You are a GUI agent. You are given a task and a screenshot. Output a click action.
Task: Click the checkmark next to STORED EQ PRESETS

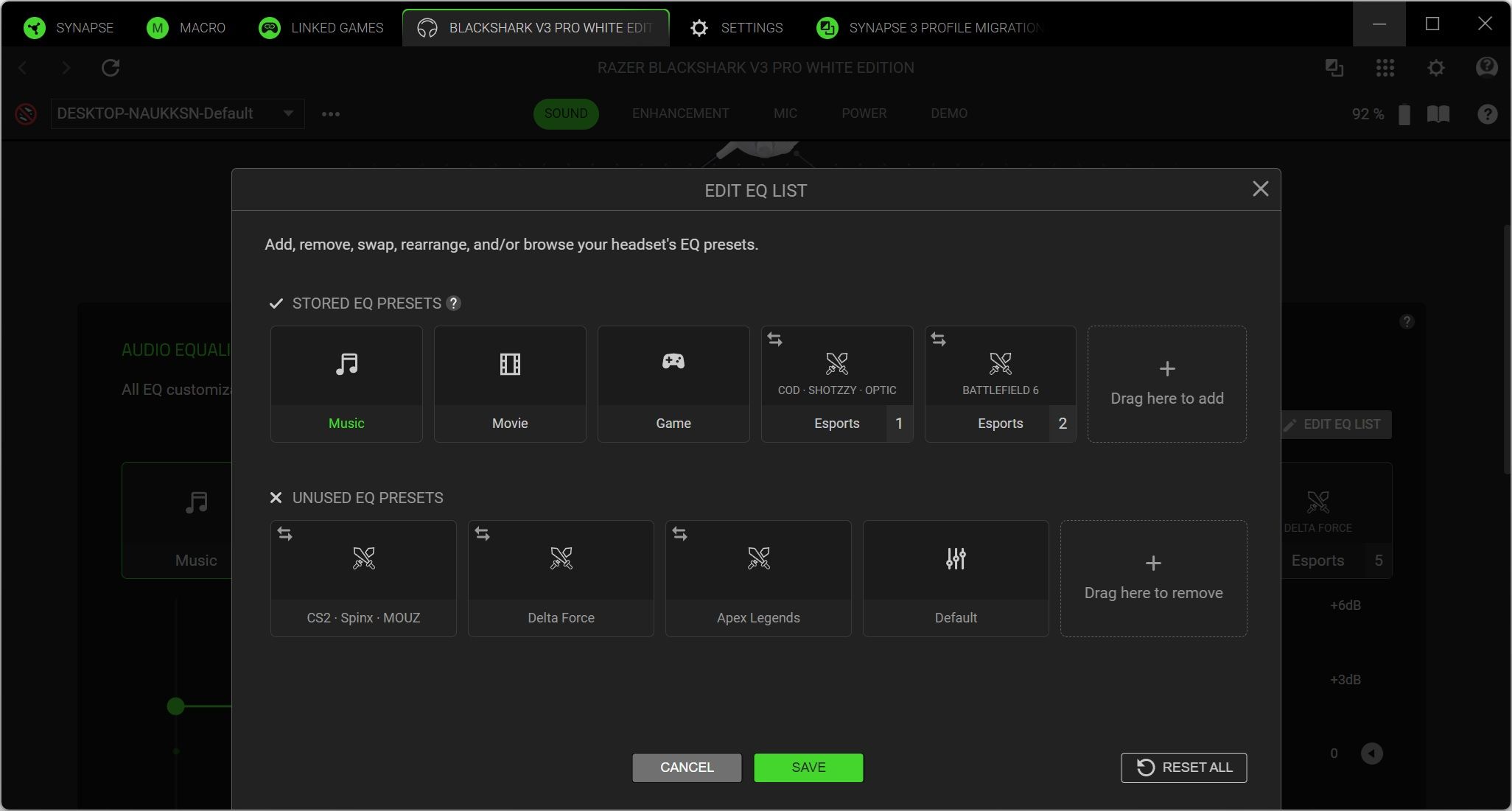[276, 303]
